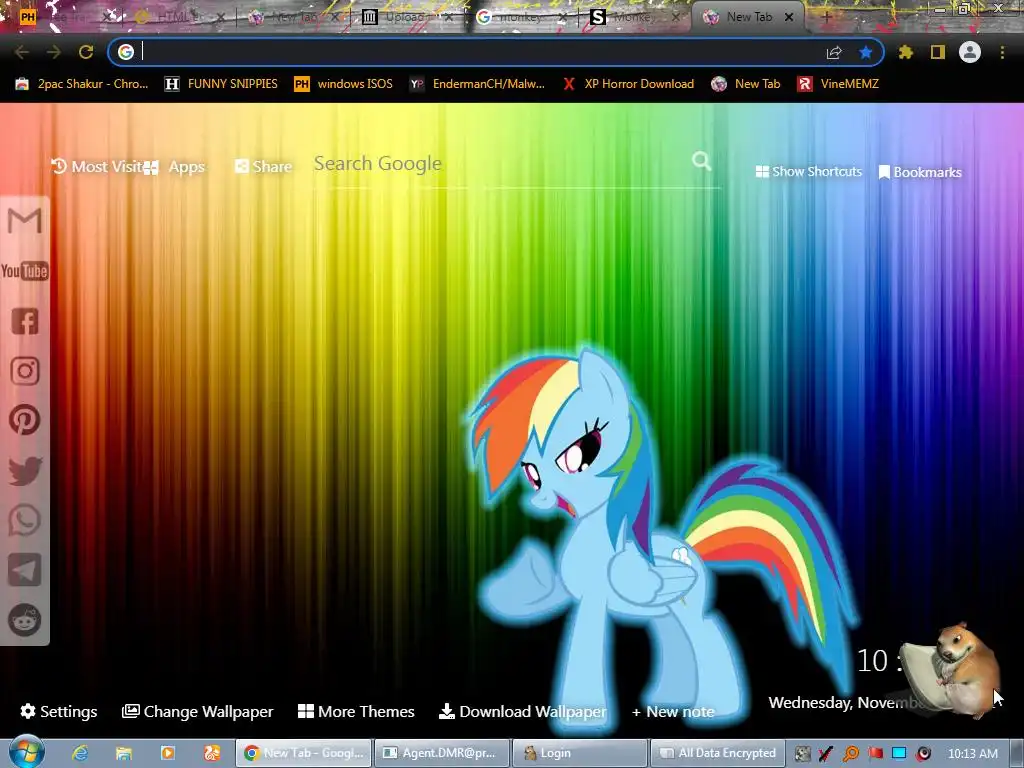Open Telegram from the left sidebar
Screen dimensions: 1024x768
point(25,570)
